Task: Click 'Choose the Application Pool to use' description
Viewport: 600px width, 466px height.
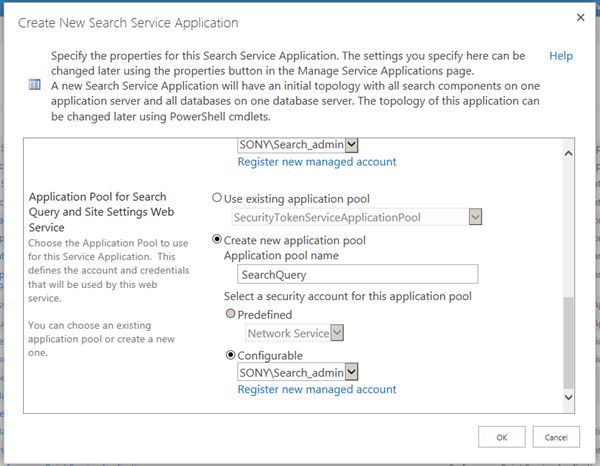Action: pyautogui.click(x=108, y=270)
